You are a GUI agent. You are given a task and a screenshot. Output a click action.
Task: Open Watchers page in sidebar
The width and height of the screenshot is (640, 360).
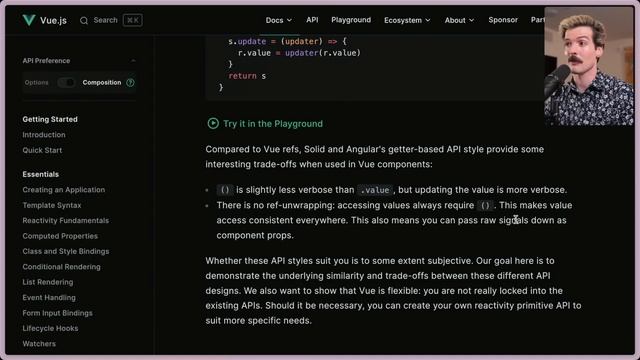pyautogui.click(x=39, y=344)
